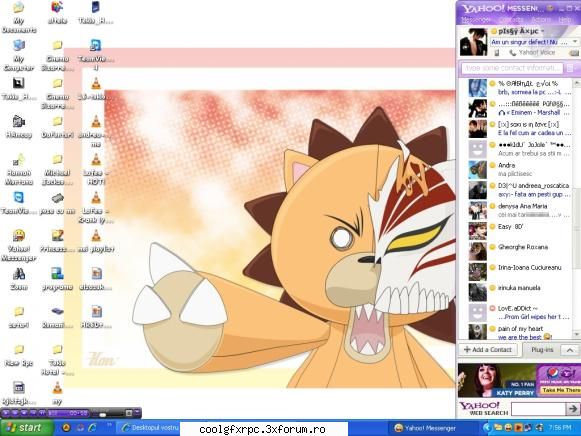The width and height of the screenshot is (581, 436).
Task: Open the My Documents desktop icon
Action: (19, 17)
